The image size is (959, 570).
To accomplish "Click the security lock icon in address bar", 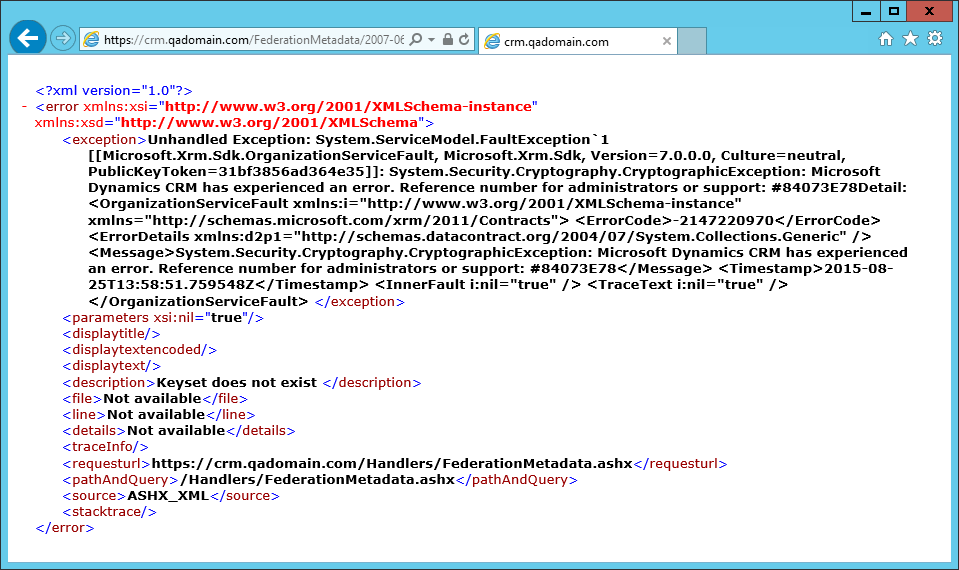I will (x=448, y=40).
